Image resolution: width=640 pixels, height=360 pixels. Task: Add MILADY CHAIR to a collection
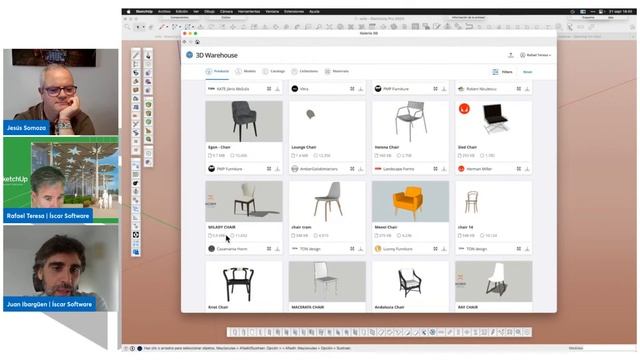click(x=269, y=249)
